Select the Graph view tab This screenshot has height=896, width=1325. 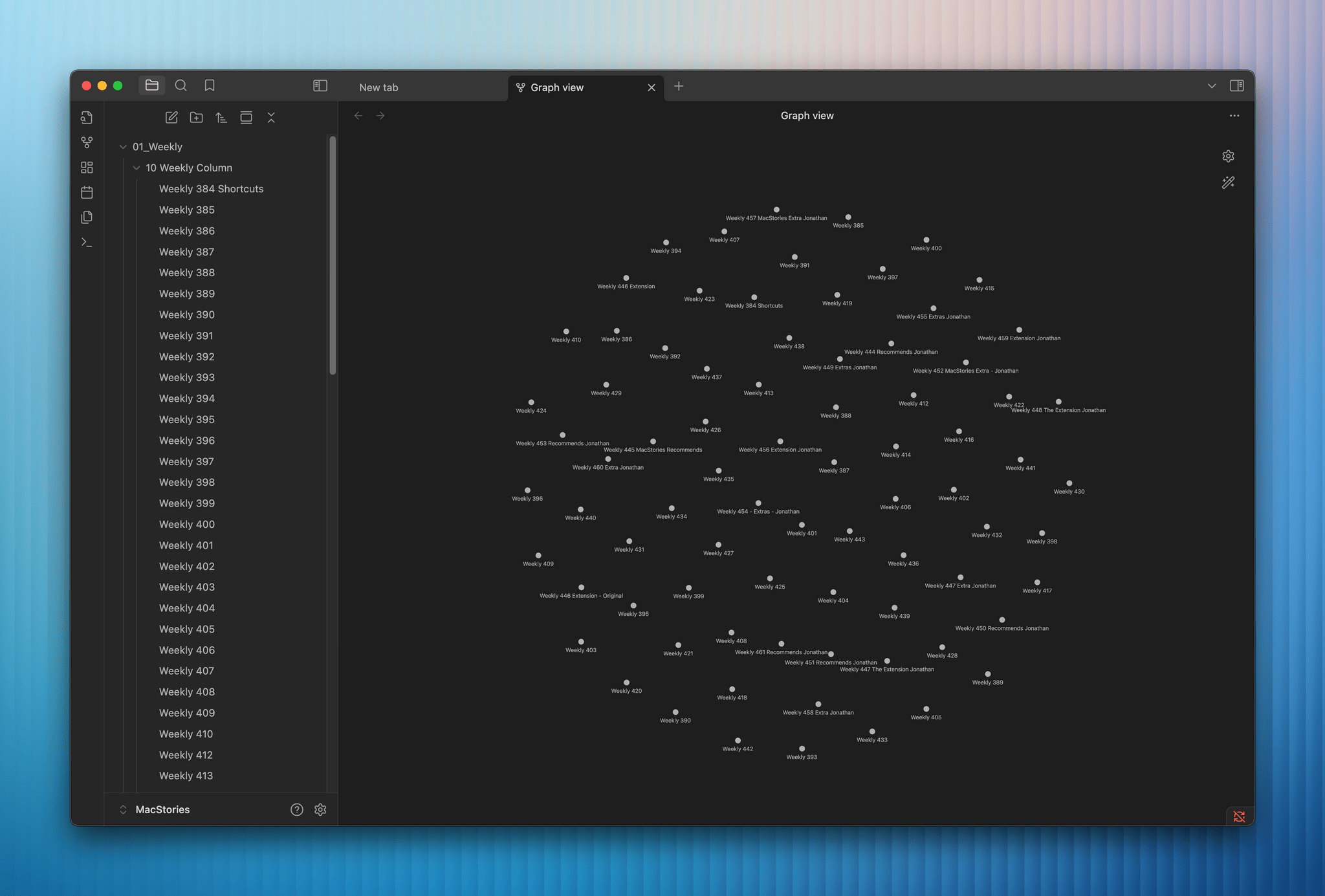[x=557, y=87]
